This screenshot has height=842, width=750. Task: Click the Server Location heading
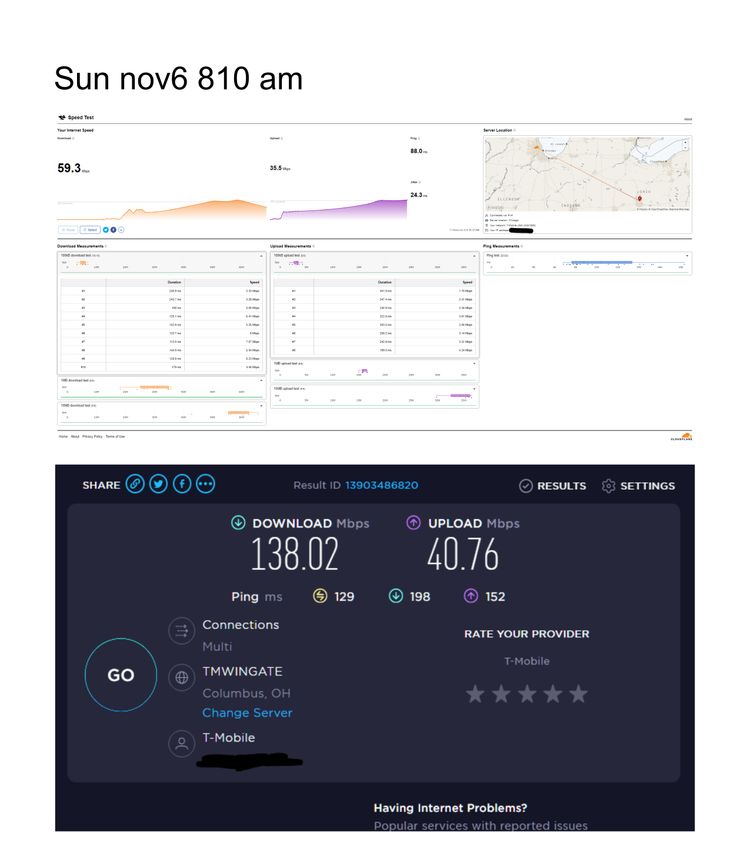pyautogui.click(x=498, y=130)
